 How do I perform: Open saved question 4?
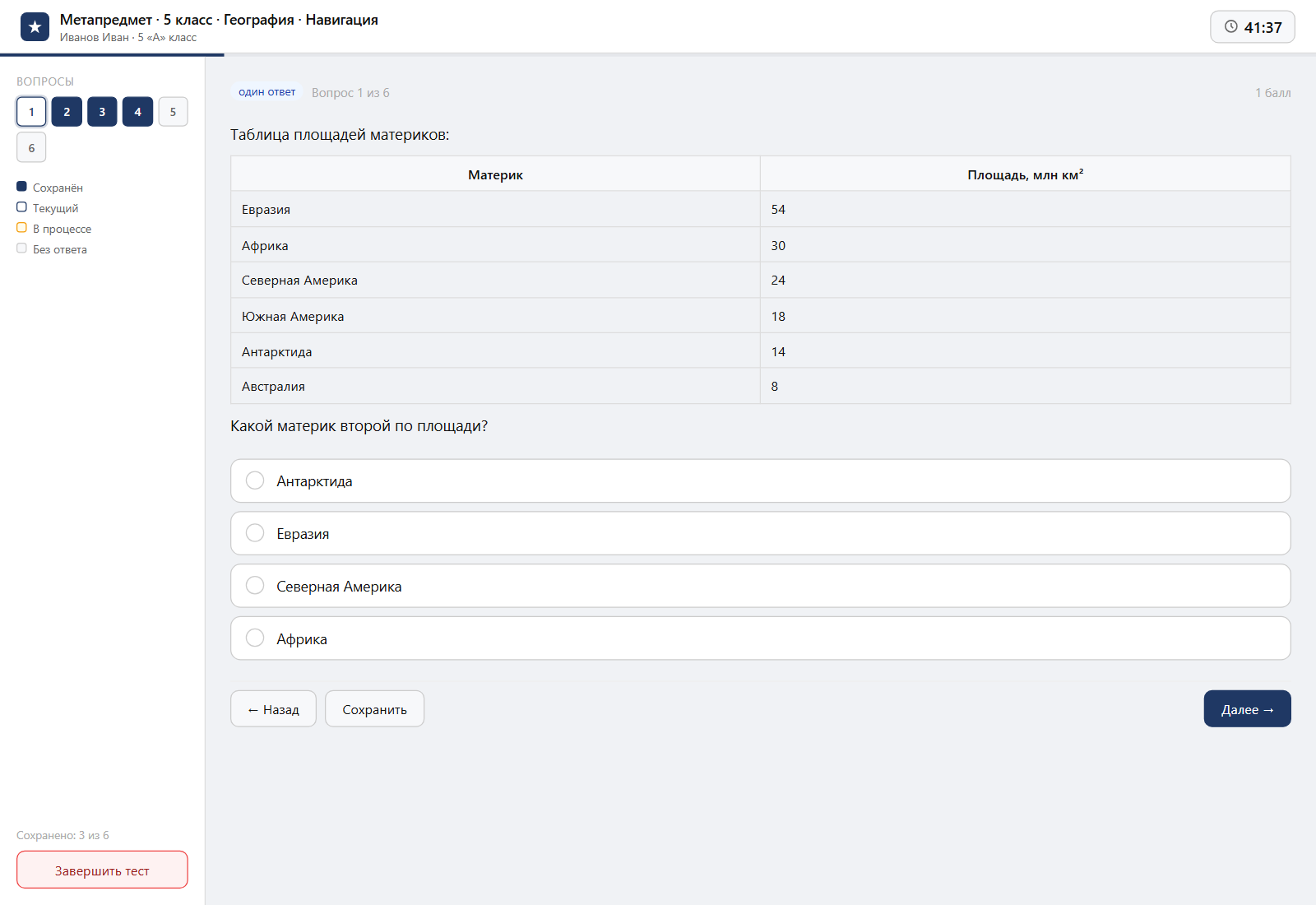(137, 112)
